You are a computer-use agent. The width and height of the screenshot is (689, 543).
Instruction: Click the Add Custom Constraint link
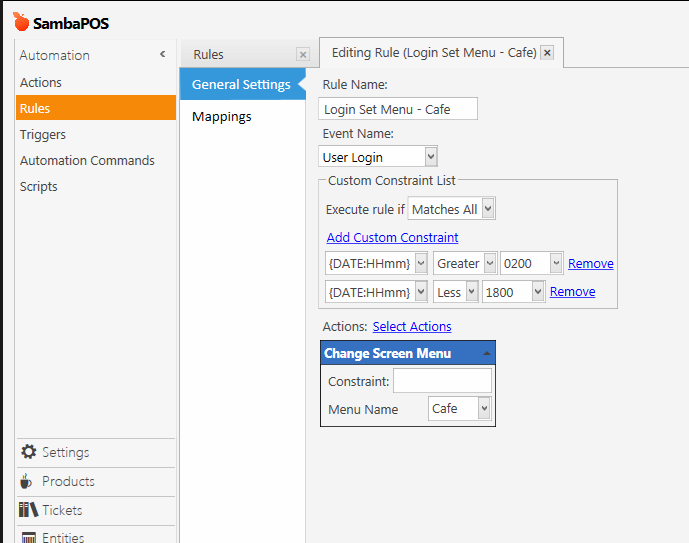[392, 237]
